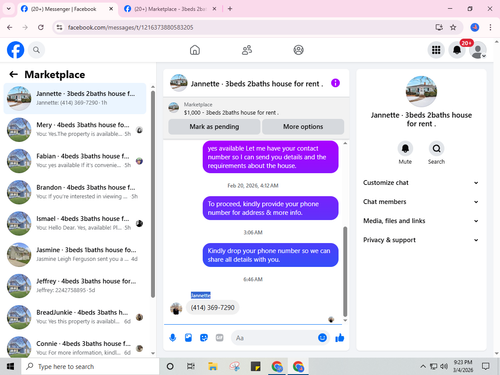Open the Jannette conversation in chat list

[75, 98]
